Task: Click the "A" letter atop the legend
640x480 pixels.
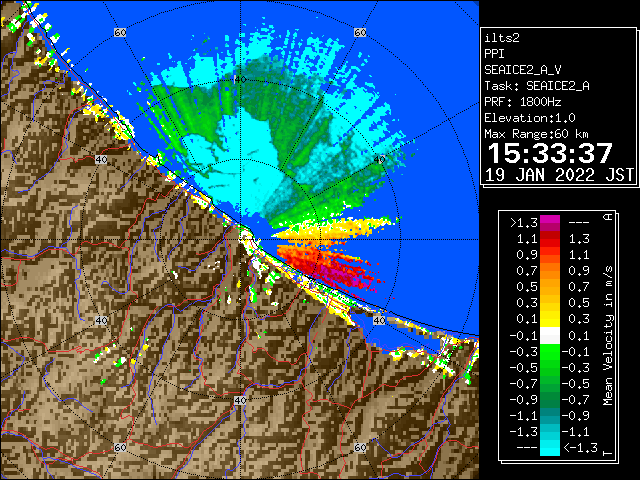Action: pos(608,217)
